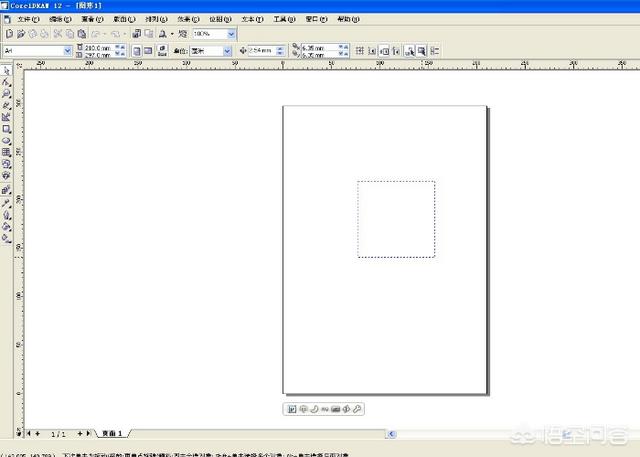The width and height of the screenshot is (640, 457).
Task: Click the Export icon
Action: click(x=149, y=34)
